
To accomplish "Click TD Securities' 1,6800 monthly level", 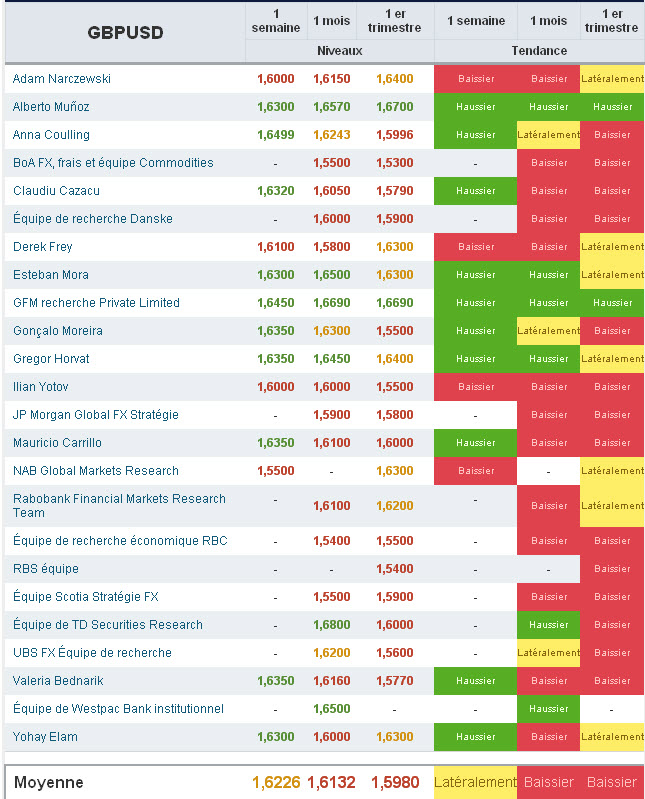I will (332, 625).
